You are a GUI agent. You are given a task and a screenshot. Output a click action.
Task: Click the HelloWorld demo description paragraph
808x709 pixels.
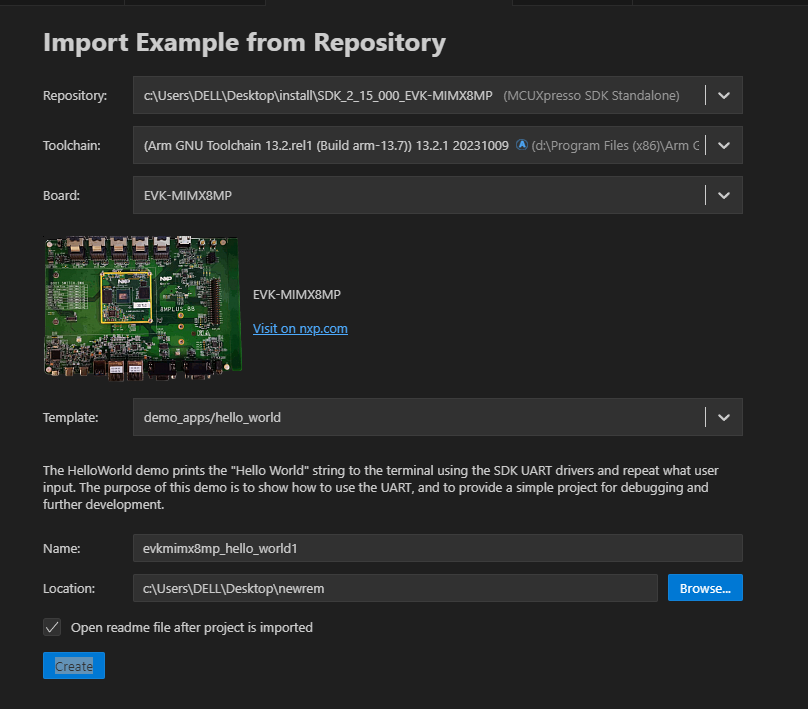[x=380, y=487]
